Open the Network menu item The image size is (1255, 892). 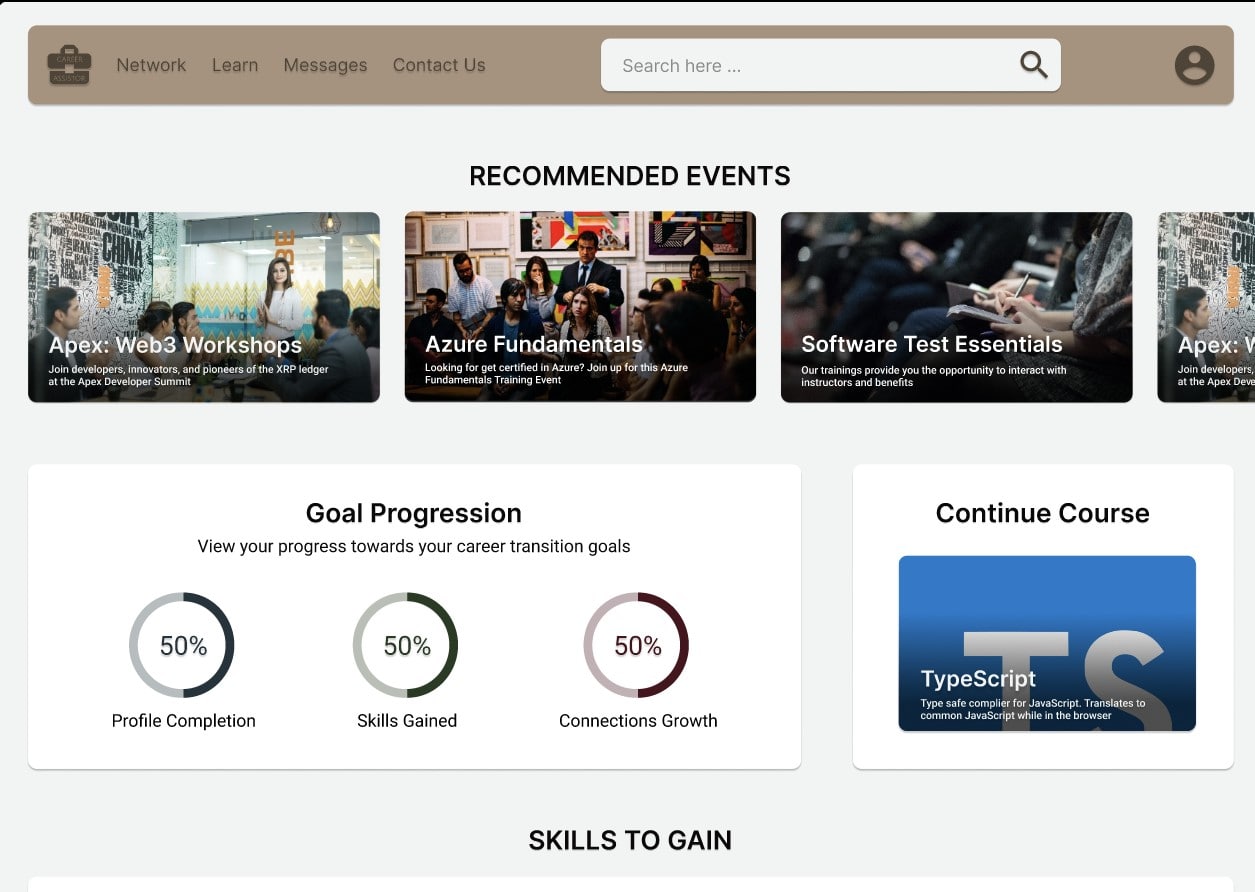pos(151,65)
